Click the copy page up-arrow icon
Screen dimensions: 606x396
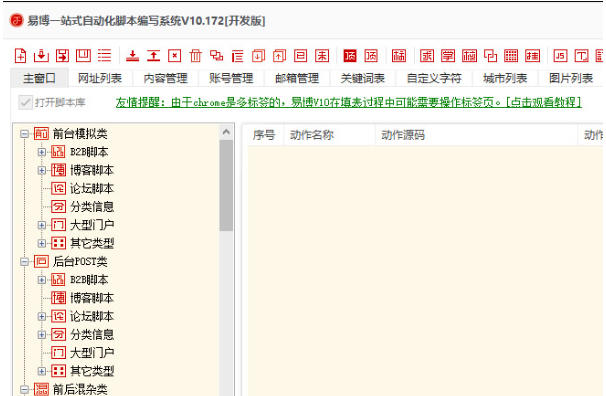[x=279, y=56]
